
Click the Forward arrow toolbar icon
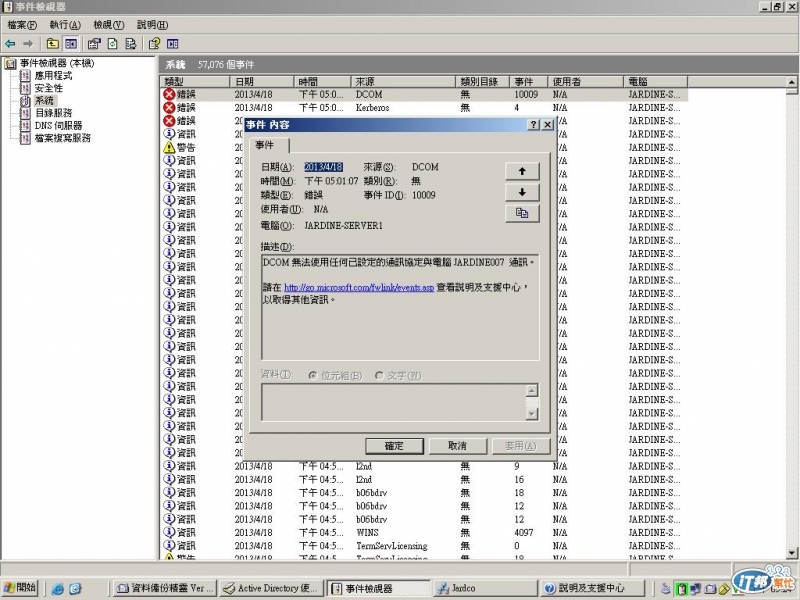pos(29,44)
